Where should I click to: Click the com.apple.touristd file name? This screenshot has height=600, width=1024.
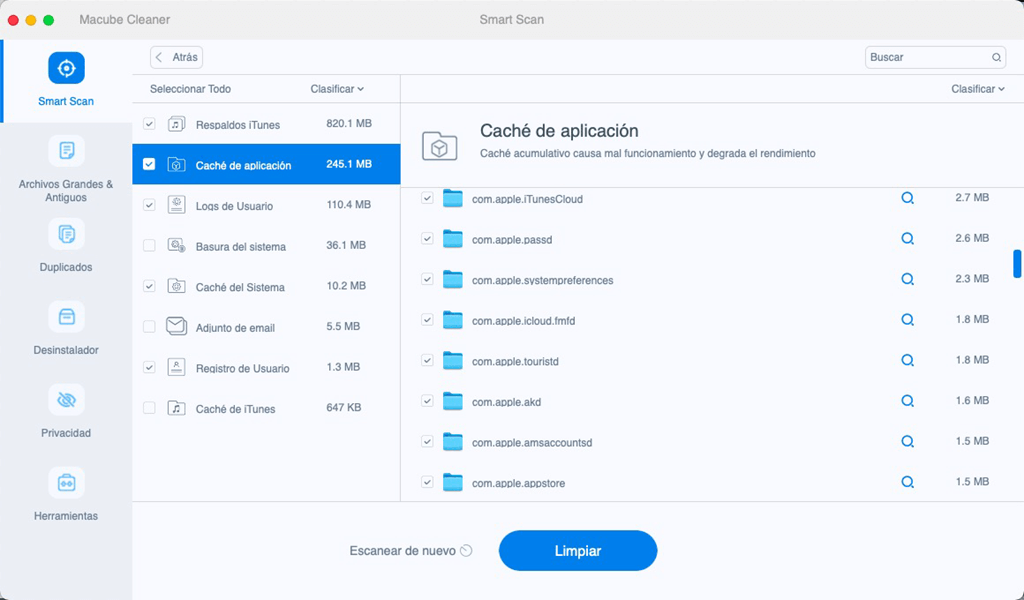(x=515, y=361)
